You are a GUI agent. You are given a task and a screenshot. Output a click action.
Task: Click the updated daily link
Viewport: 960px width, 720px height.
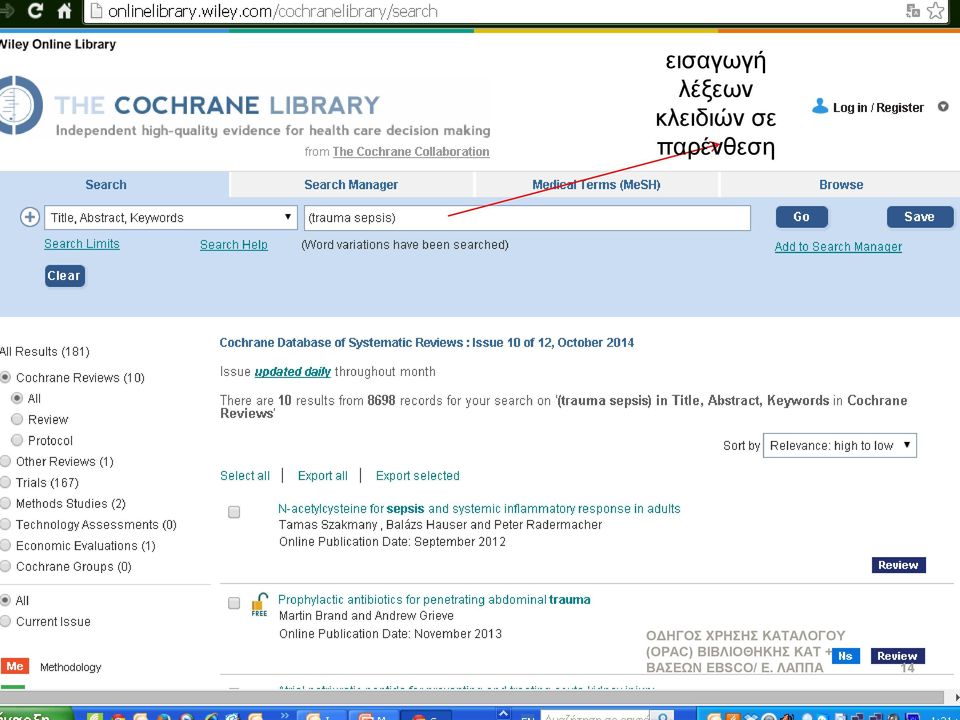[x=292, y=372]
